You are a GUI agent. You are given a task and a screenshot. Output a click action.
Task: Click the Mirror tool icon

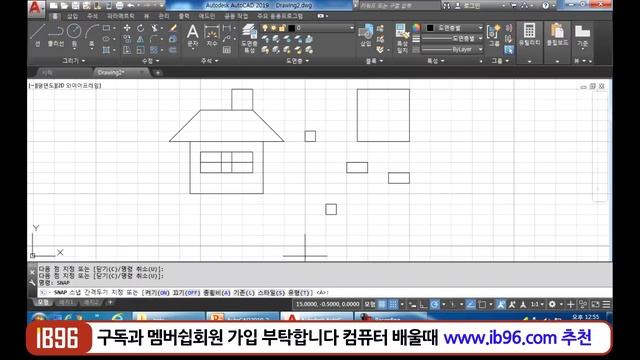coord(140,39)
